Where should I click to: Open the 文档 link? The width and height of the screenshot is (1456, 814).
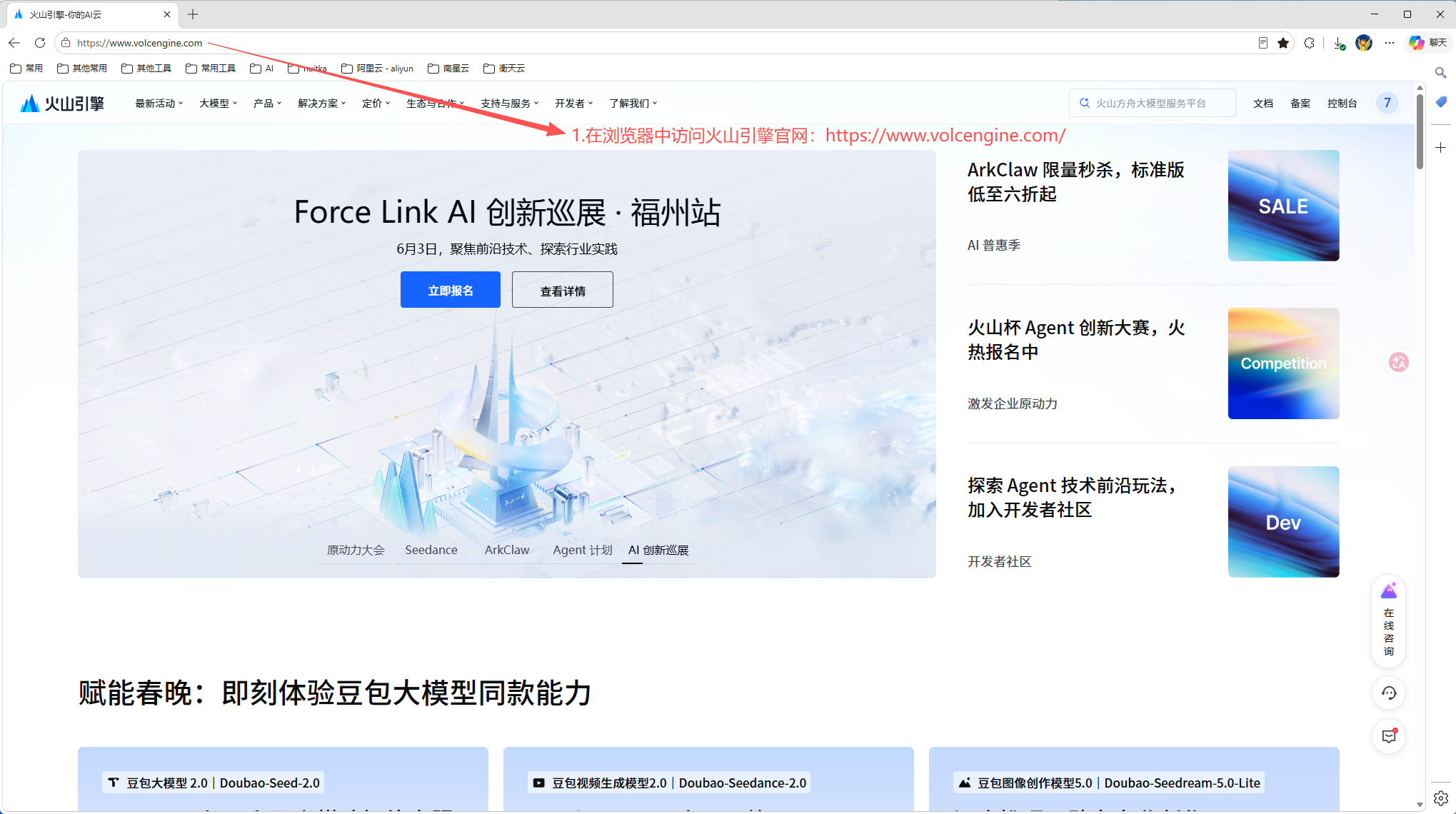(x=1263, y=104)
